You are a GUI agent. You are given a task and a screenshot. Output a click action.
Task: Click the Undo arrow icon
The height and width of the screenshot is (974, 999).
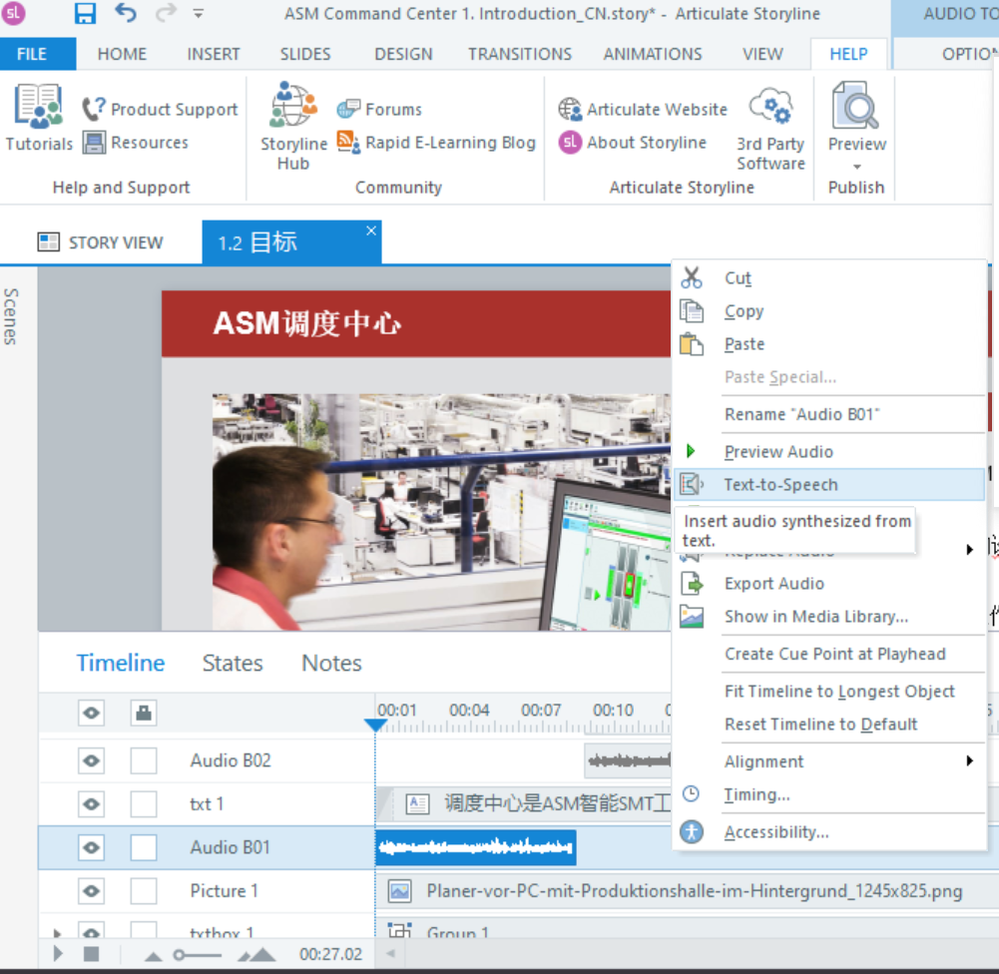pyautogui.click(x=125, y=13)
